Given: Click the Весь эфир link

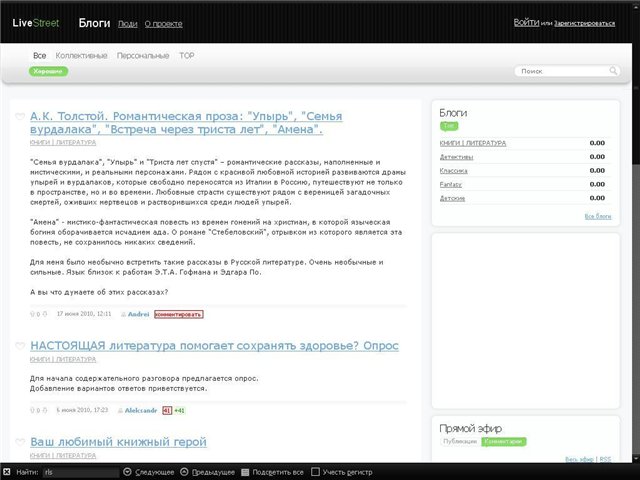Looking at the screenshot, I should (x=579, y=459).
